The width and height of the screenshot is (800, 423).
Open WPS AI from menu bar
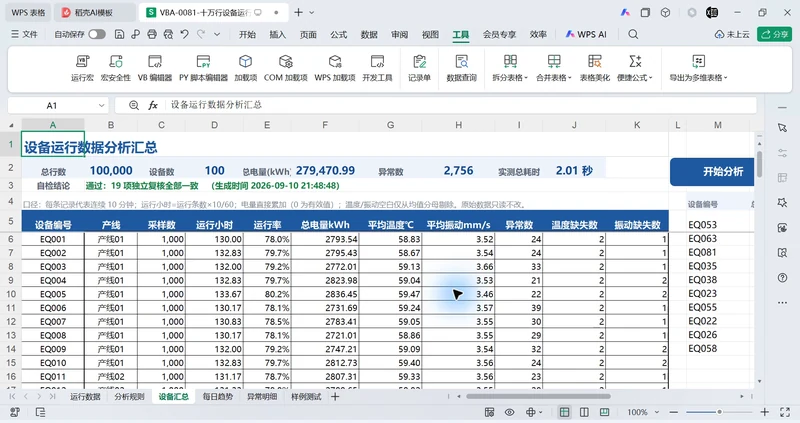[586, 34]
